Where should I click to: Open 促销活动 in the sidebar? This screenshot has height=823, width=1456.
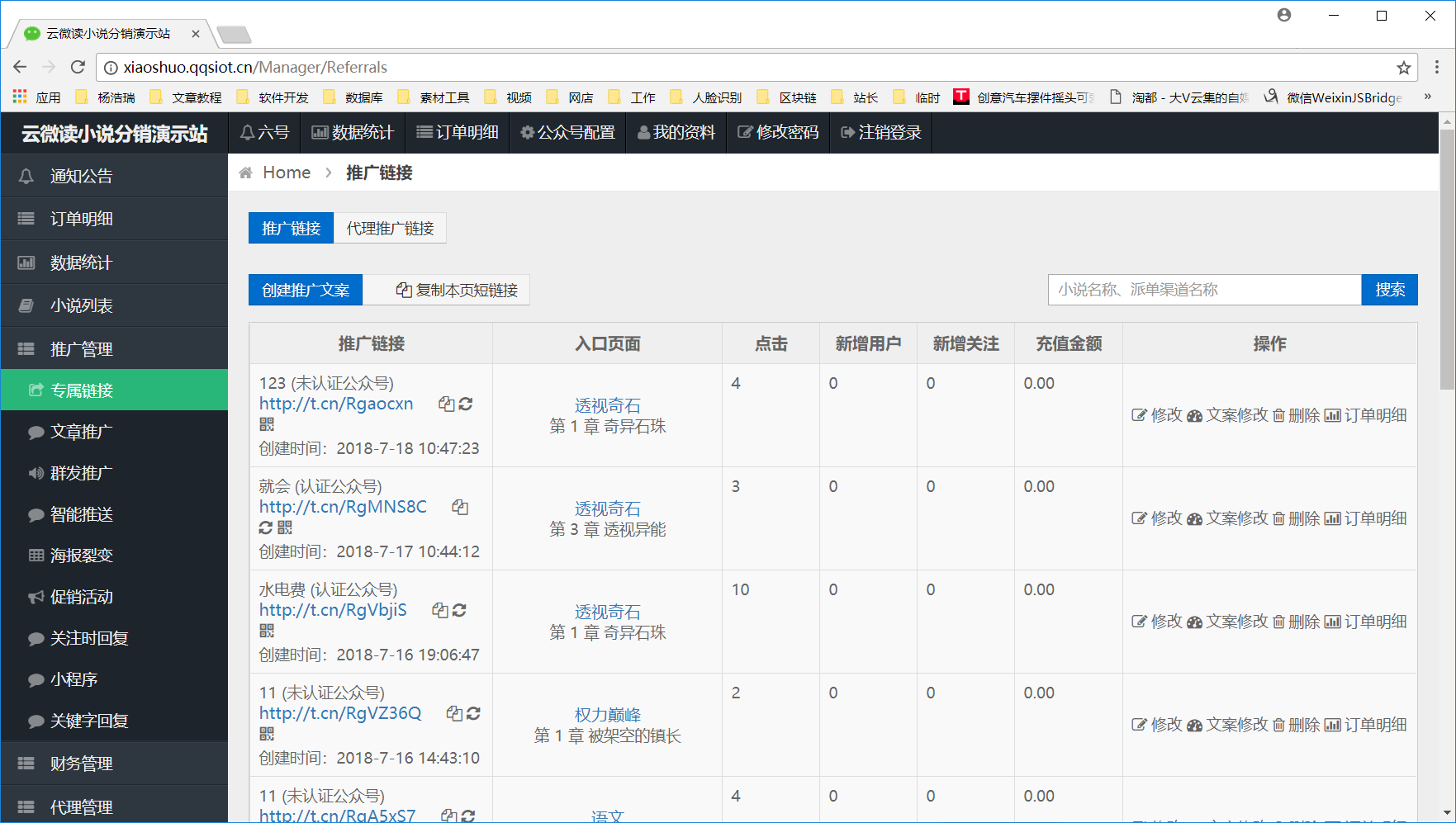coord(114,596)
